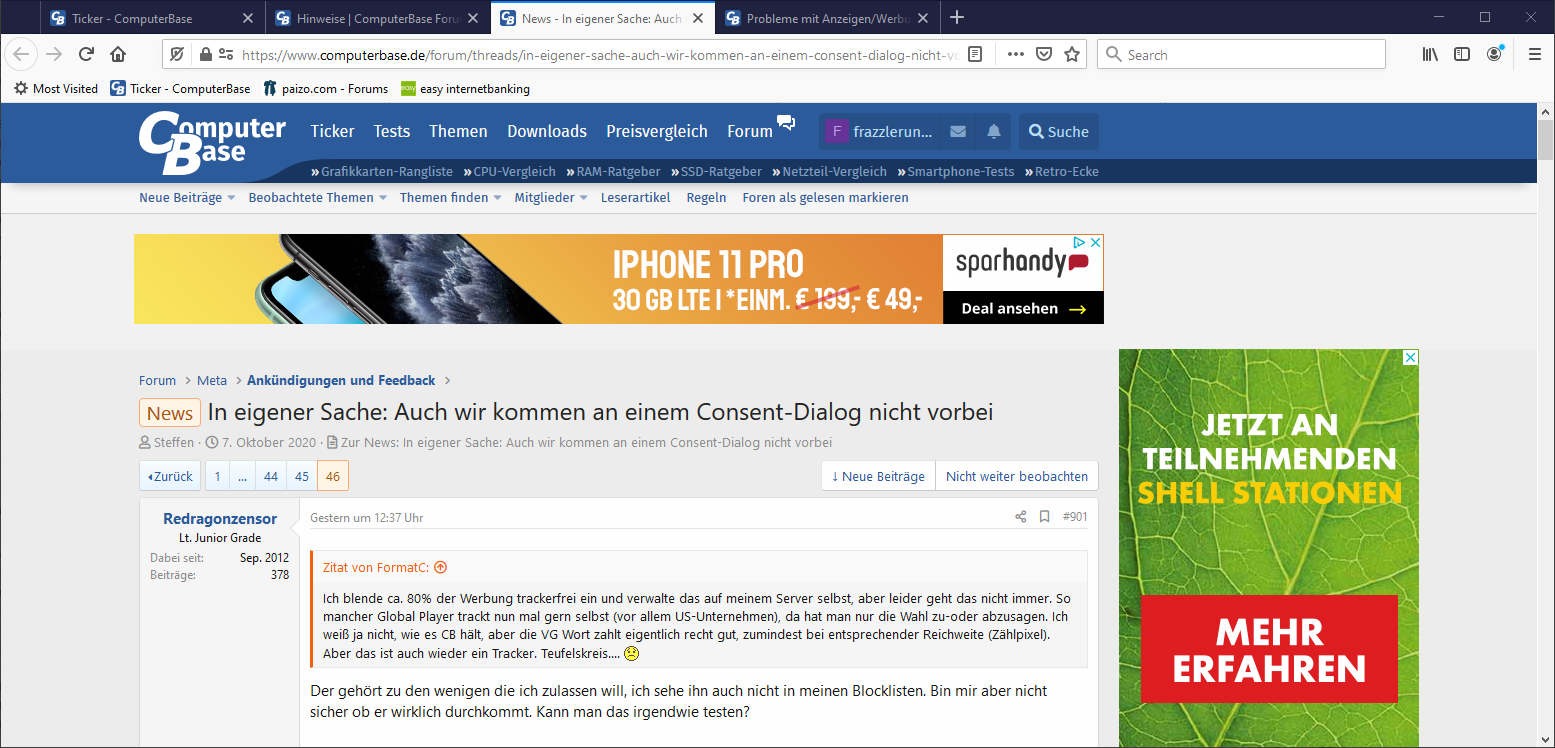
Task: Go back with the browser back arrow
Action: (22, 54)
